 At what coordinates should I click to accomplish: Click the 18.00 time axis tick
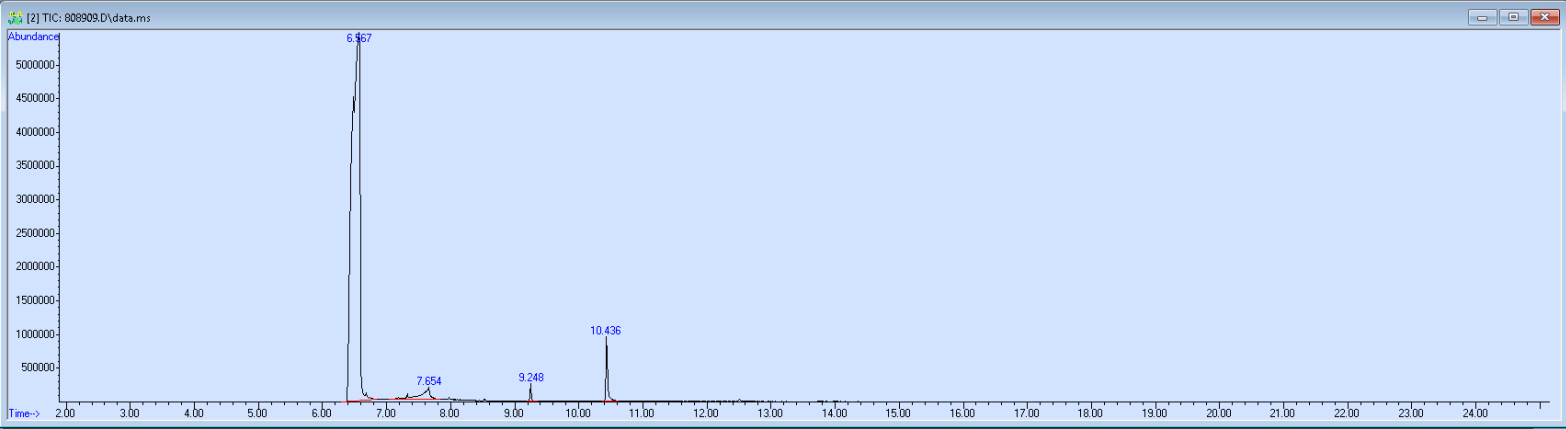[1091, 413]
